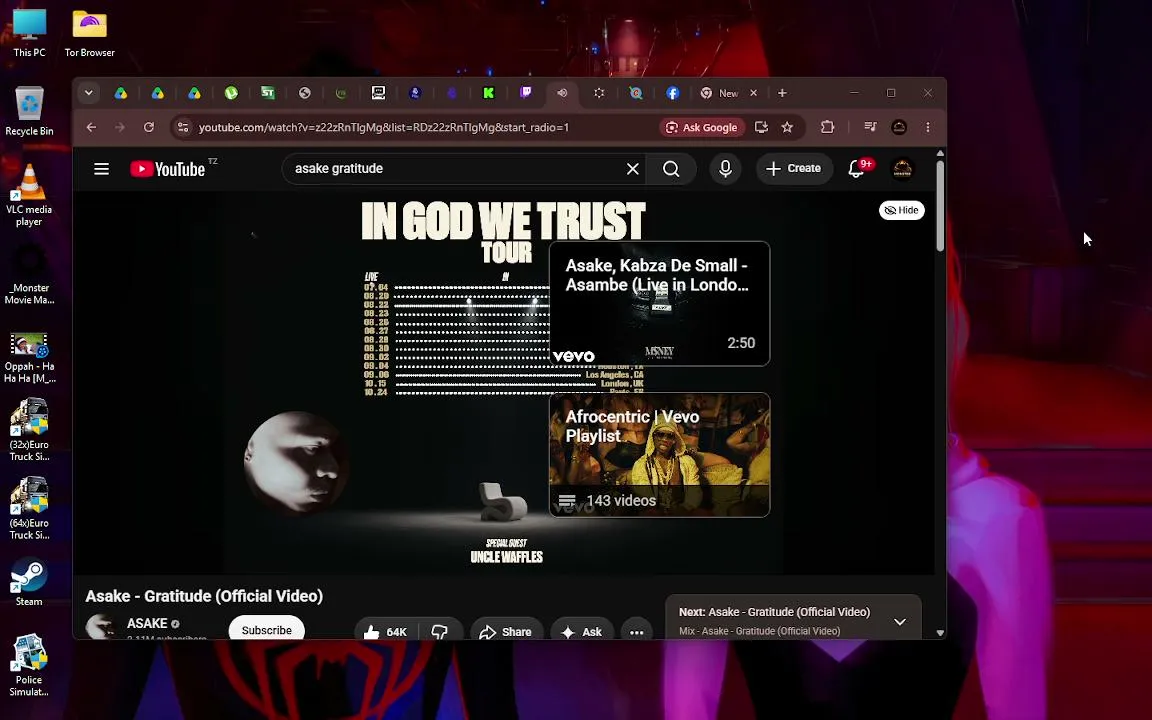The height and width of the screenshot is (720, 1152).
Task: Reload the page in Chrome
Action: (x=149, y=127)
